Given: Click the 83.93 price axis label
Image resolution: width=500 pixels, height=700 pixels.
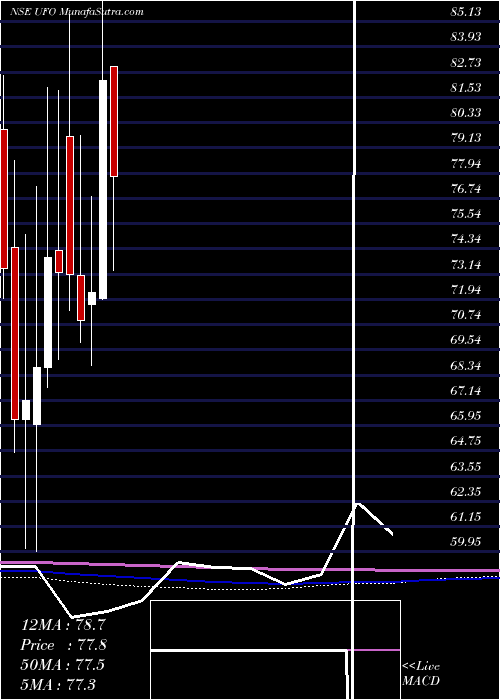Looking at the screenshot, I should tap(466, 37).
